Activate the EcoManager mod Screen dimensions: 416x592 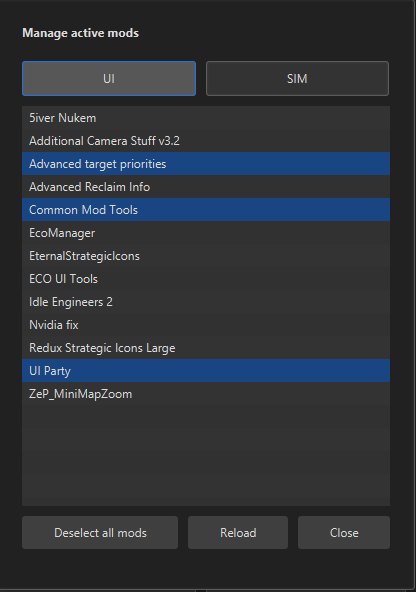tap(206, 233)
